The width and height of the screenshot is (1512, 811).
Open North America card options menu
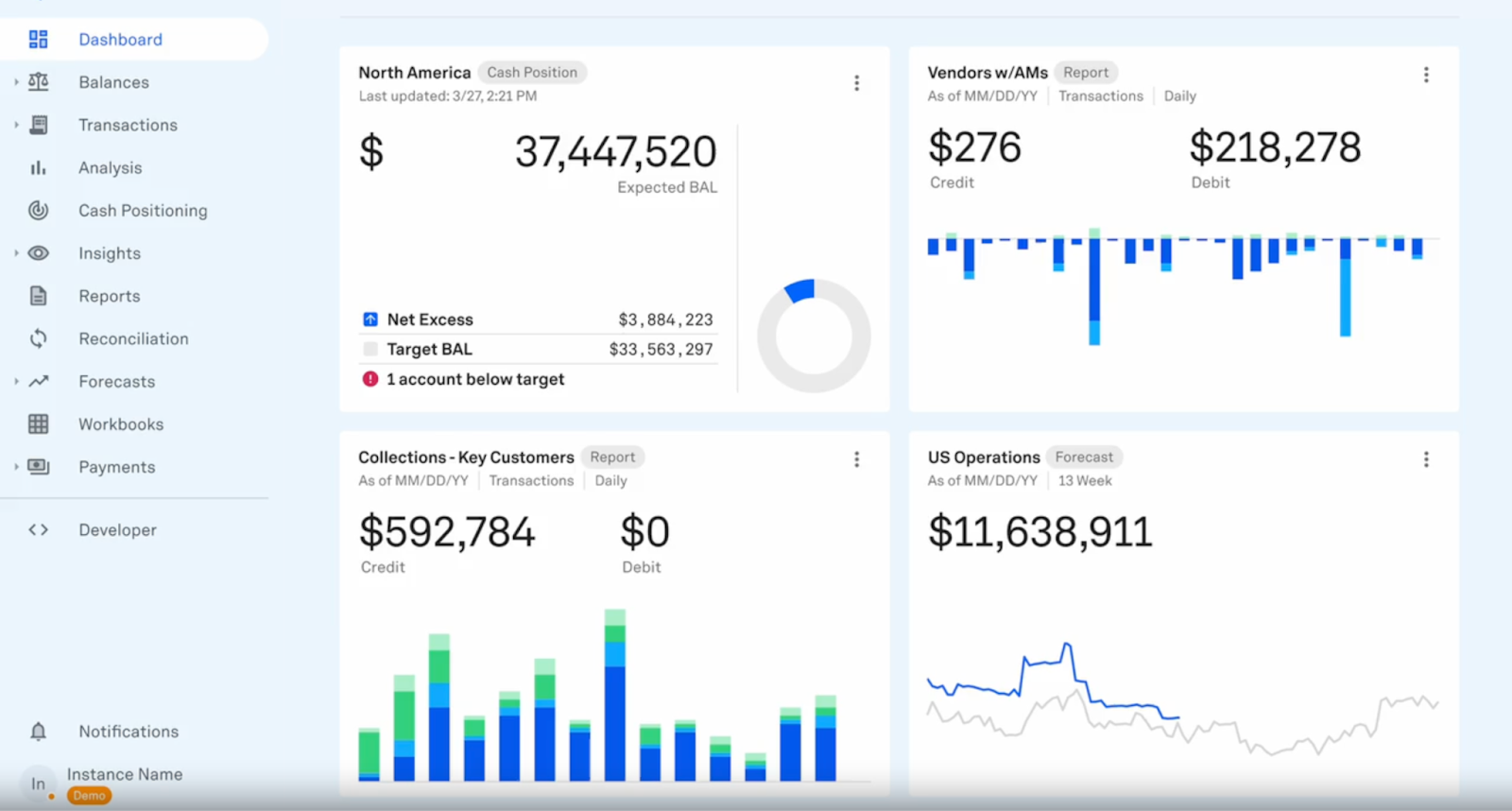click(x=856, y=83)
